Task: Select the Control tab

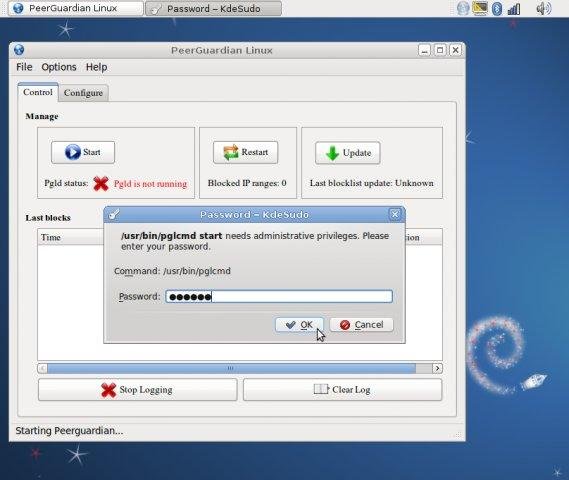Action: [38, 92]
